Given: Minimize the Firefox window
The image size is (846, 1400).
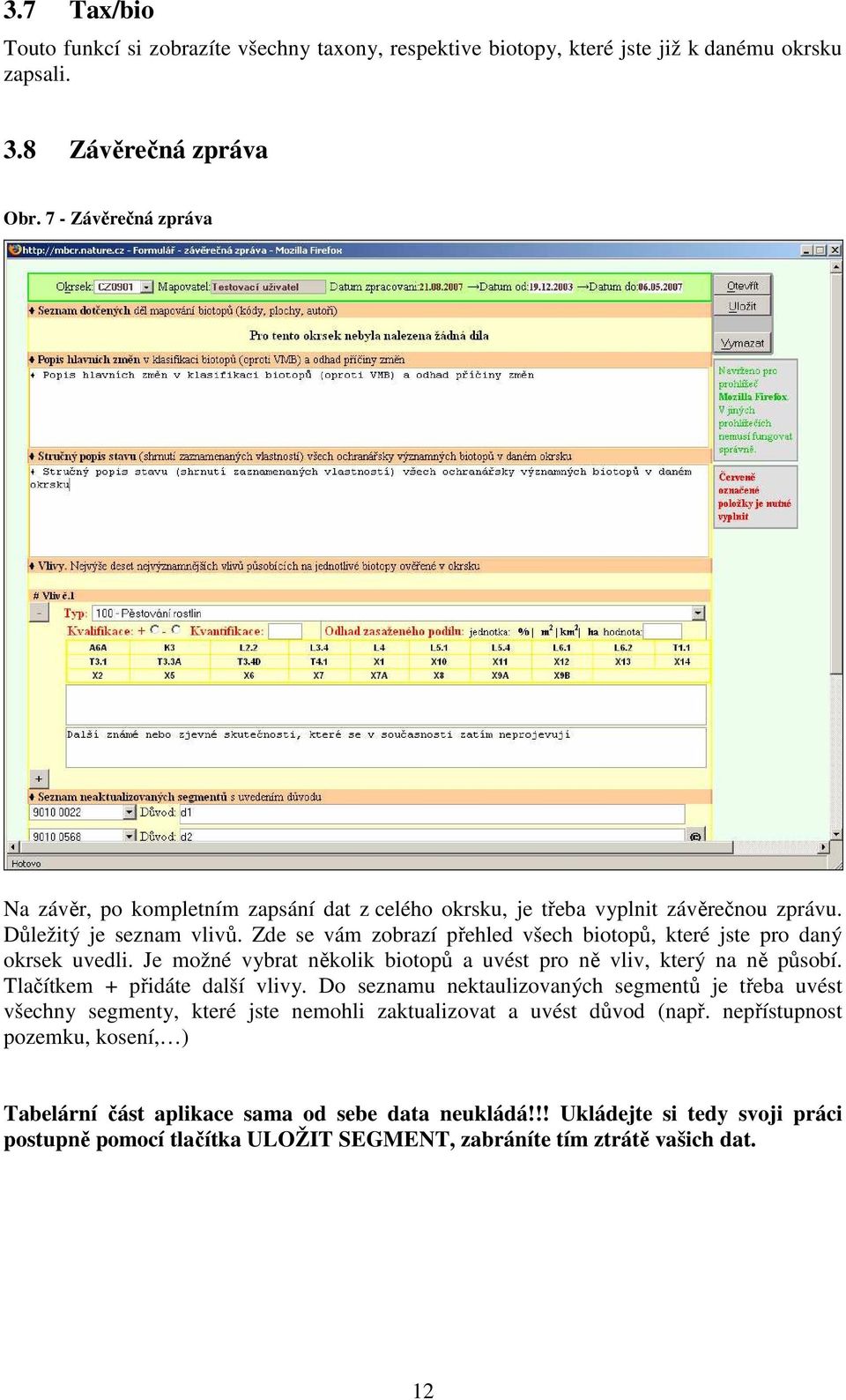Looking at the screenshot, I should pos(806,250).
